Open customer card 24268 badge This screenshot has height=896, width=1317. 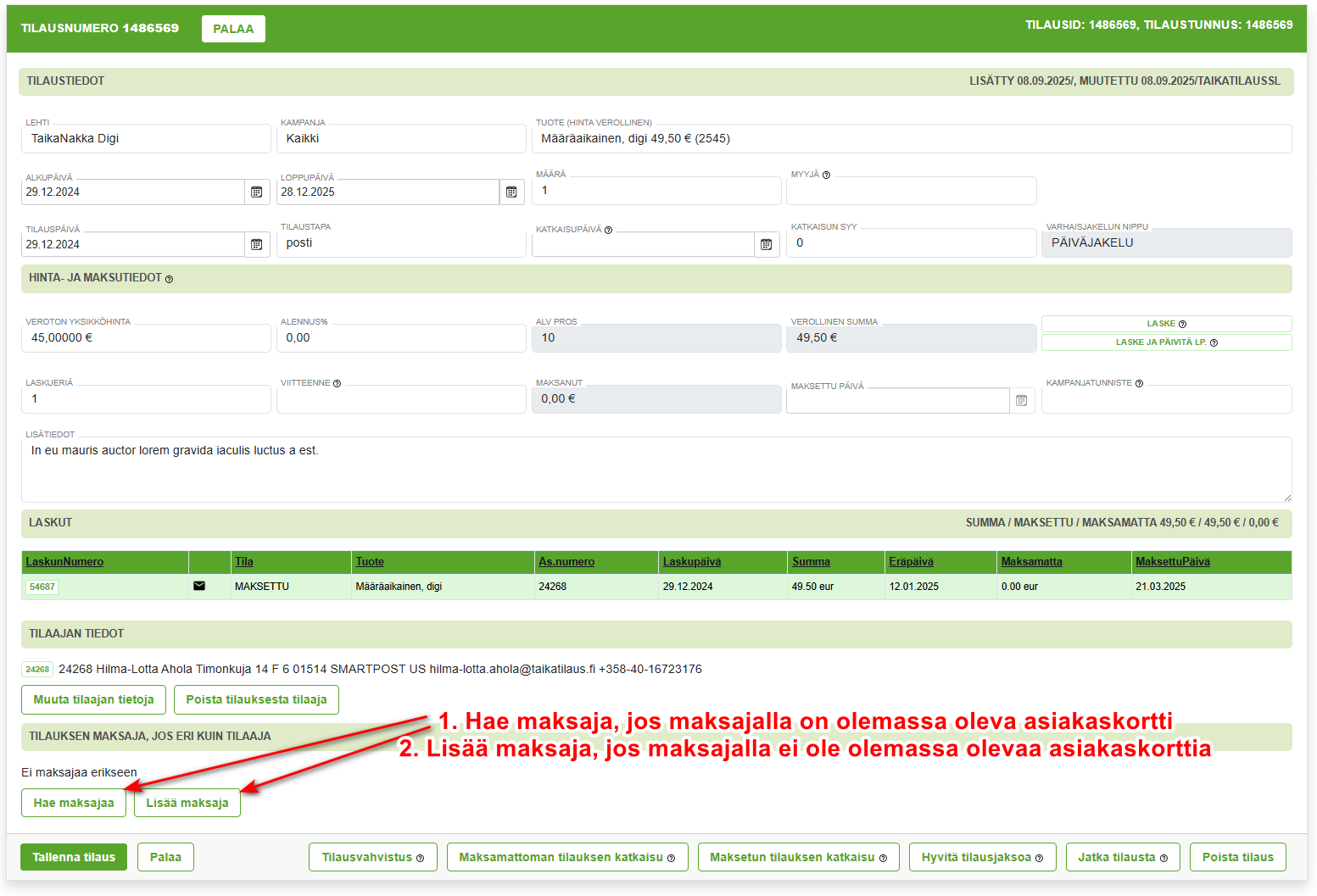click(x=37, y=670)
